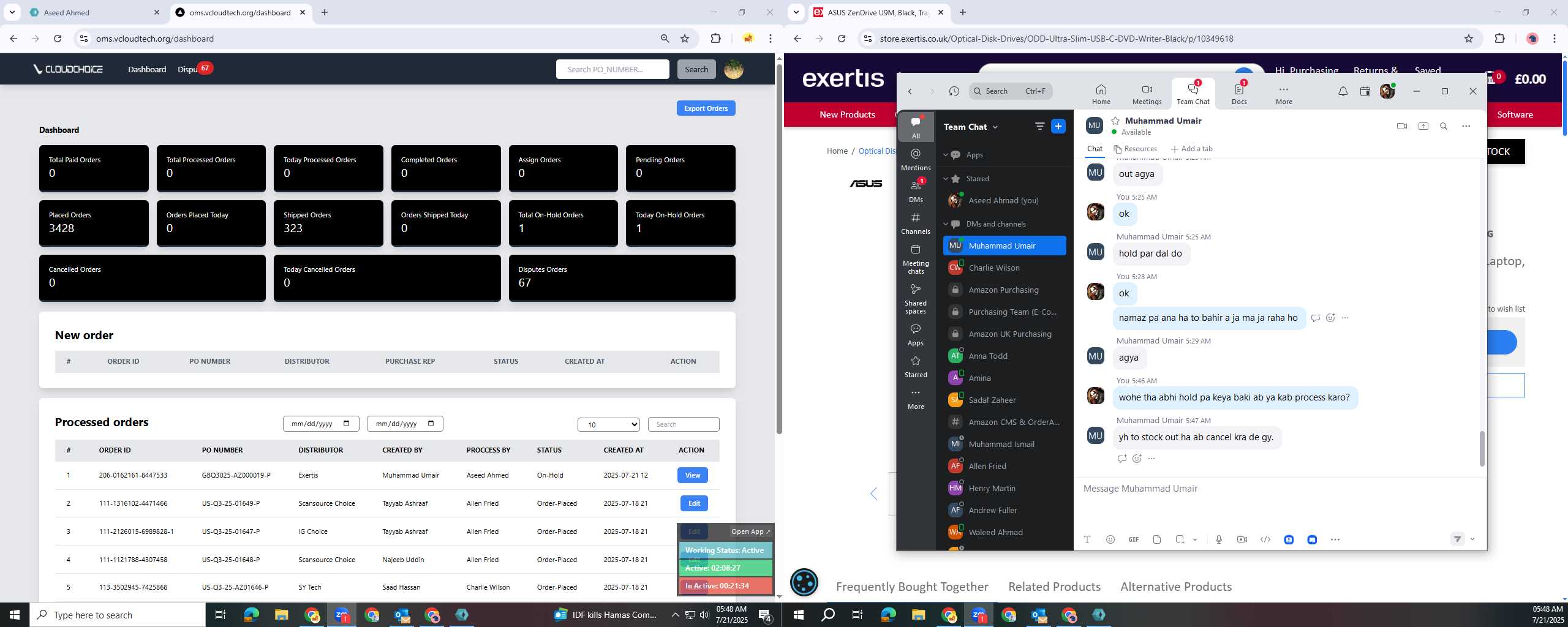Open Meetings tab in Zoom

coord(1147,94)
